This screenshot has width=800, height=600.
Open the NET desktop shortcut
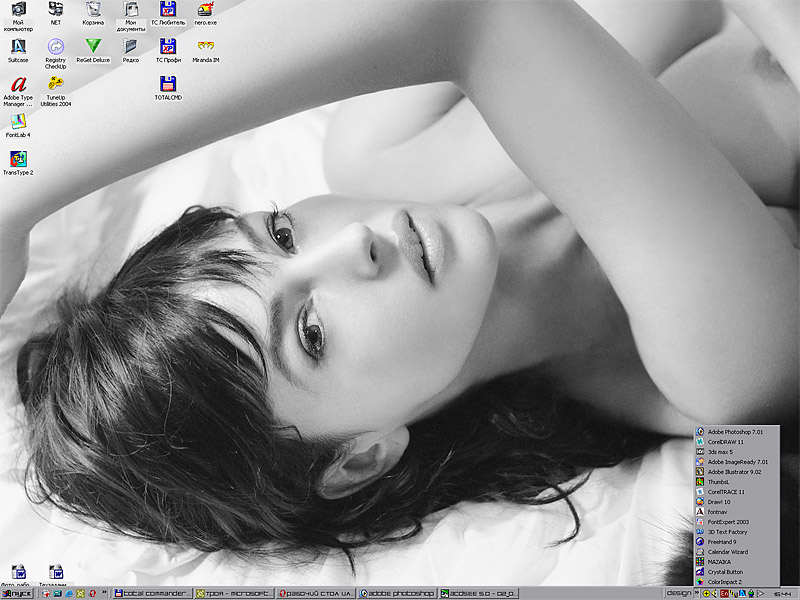[x=56, y=13]
